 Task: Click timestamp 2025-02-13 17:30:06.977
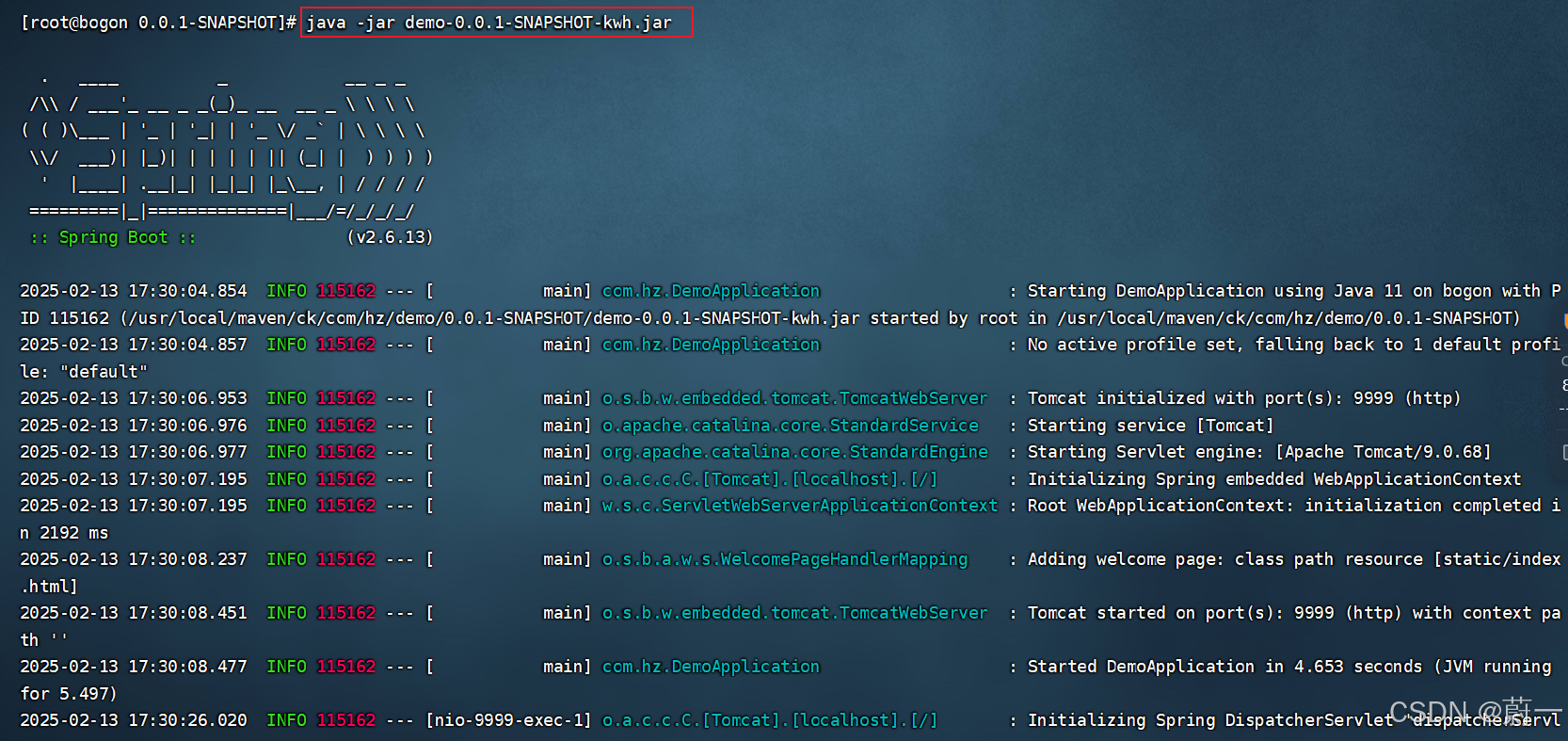click(134, 452)
